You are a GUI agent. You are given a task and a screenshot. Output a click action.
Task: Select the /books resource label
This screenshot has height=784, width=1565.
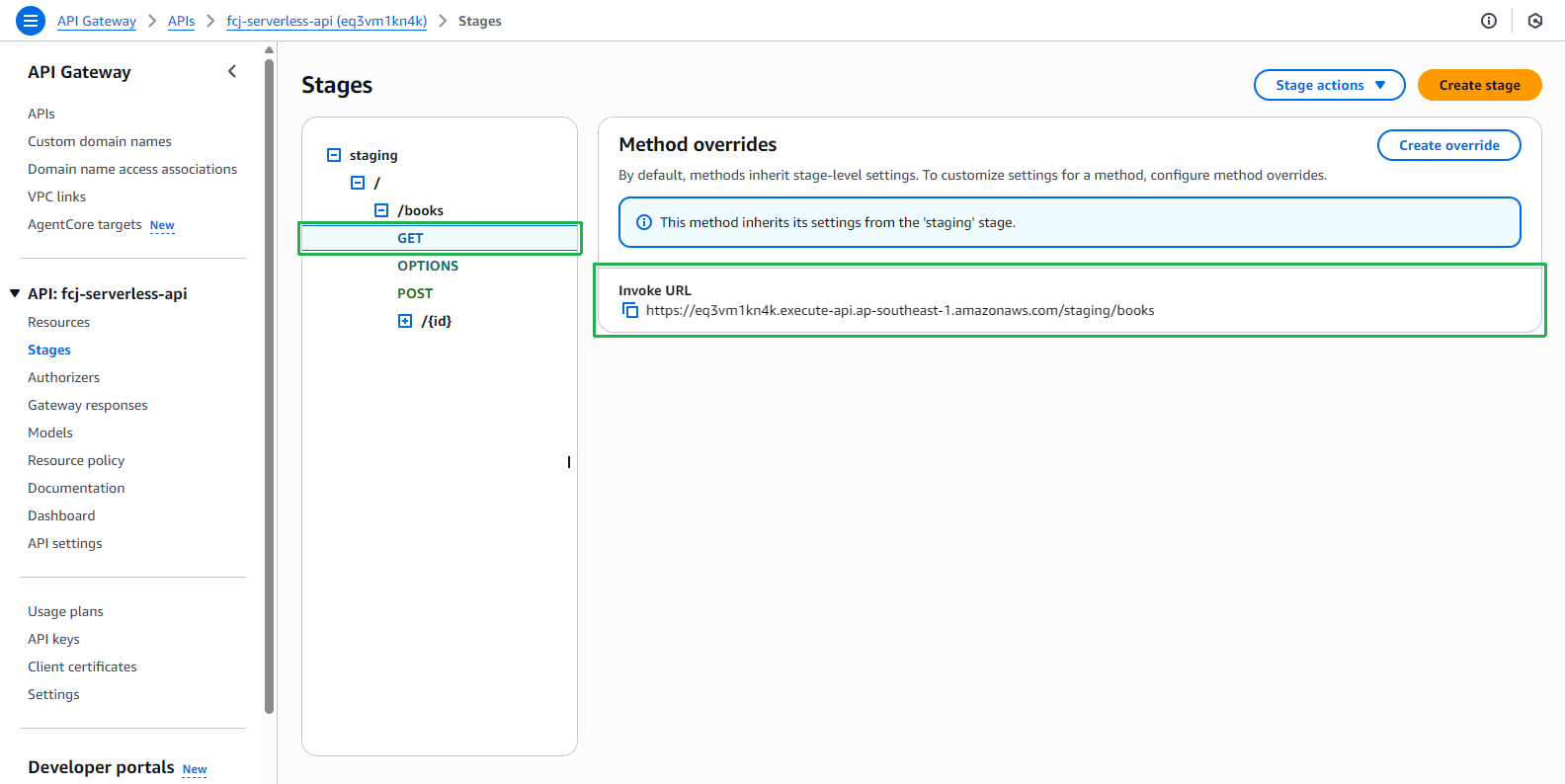(x=421, y=210)
